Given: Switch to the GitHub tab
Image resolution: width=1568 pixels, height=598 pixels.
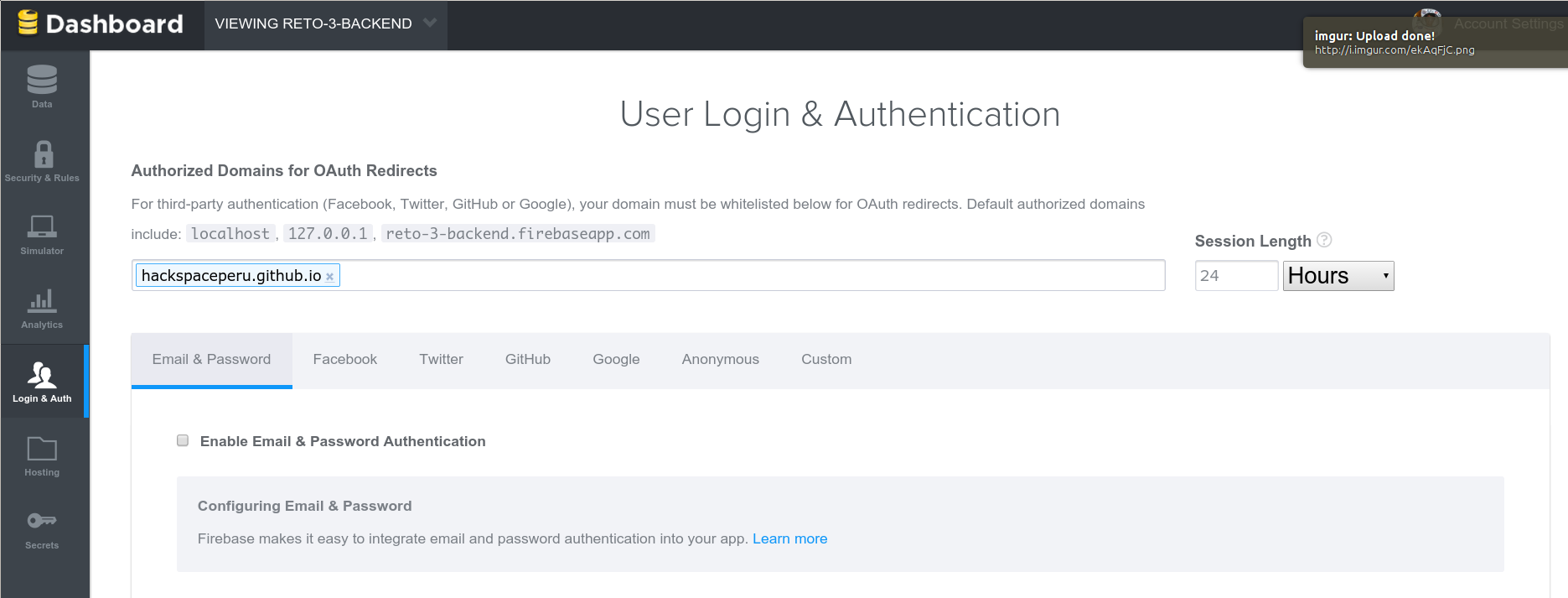Looking at the screenshot, I should [528, 360].
